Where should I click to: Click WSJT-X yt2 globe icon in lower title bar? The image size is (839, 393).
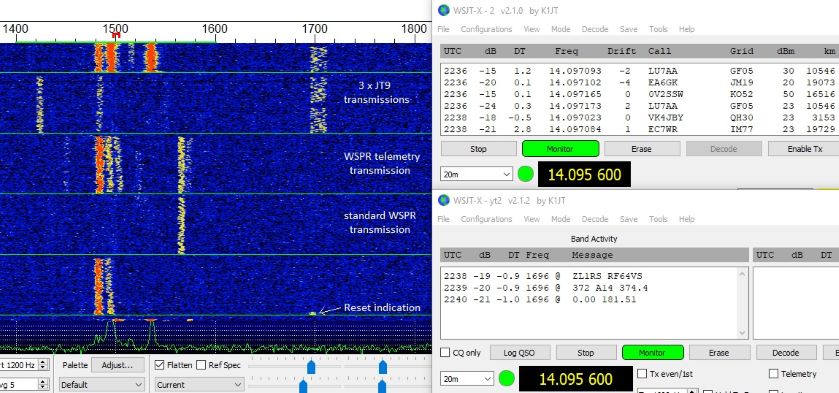click(444, 200)
